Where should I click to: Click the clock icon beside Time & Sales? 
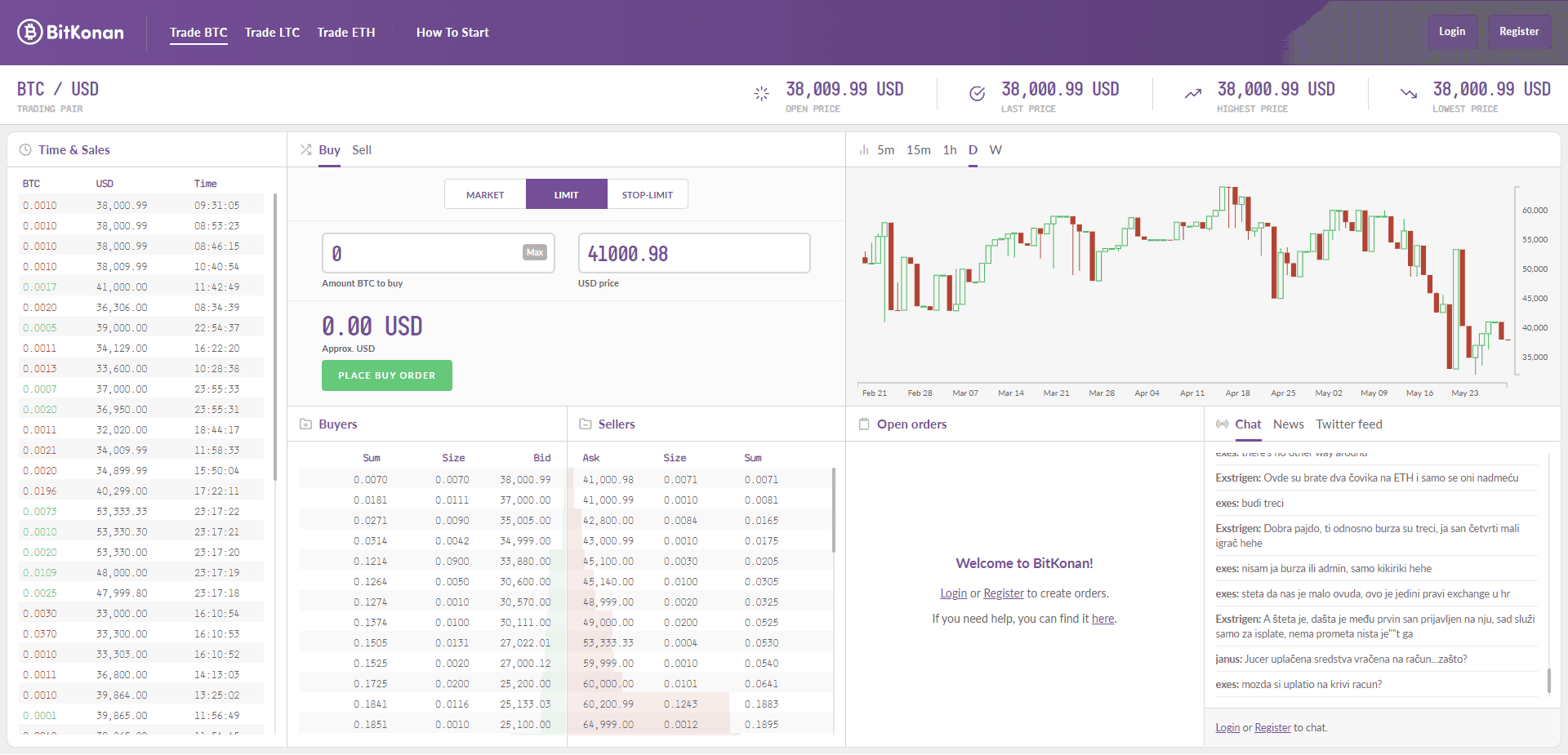click(25, 150)
